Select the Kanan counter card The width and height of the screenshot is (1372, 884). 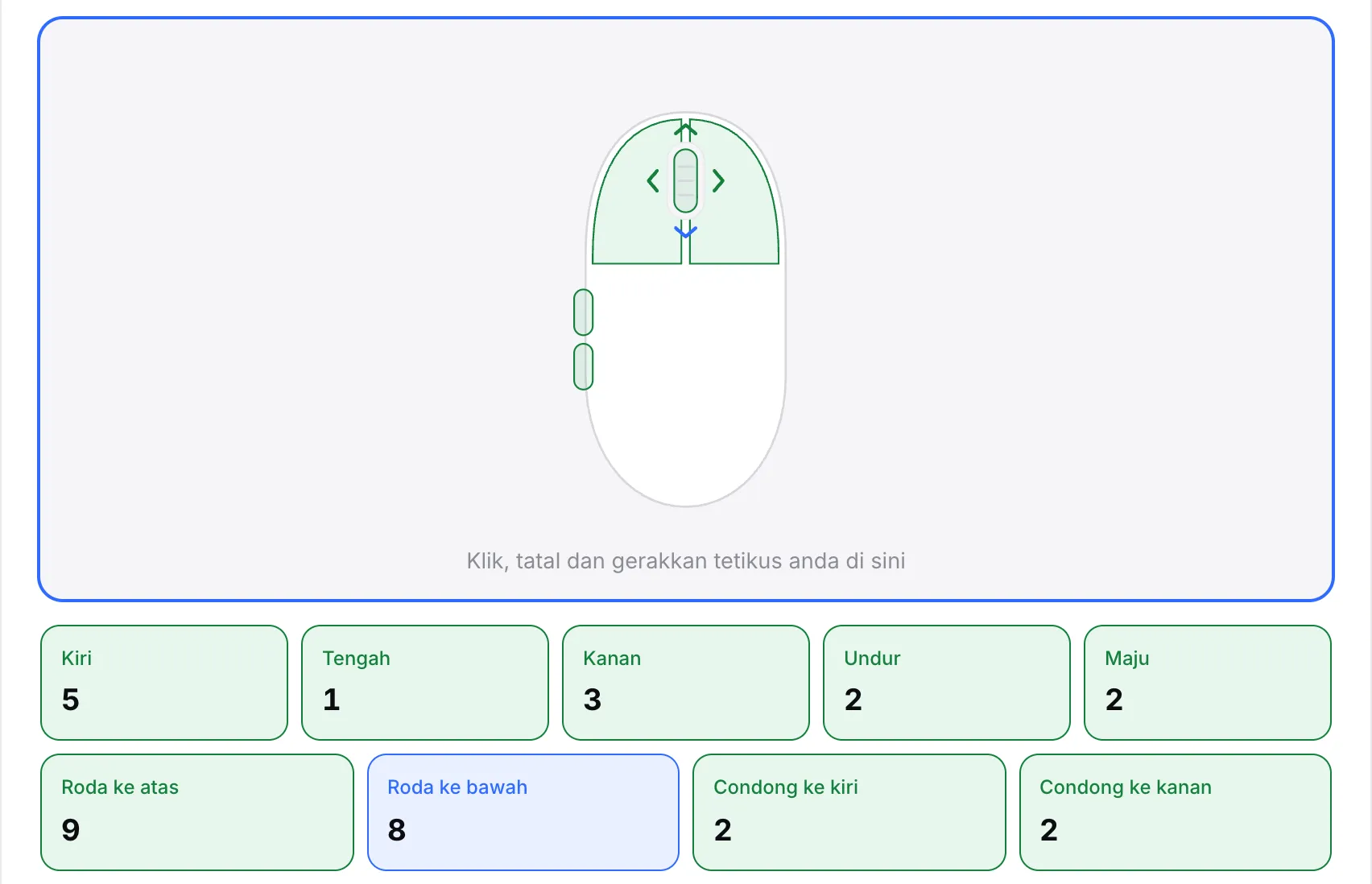coord(686,683)
